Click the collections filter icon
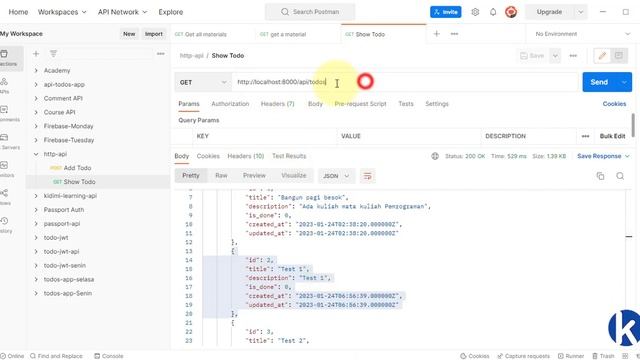This screenshot has height=360, width=640. [53, 53]
